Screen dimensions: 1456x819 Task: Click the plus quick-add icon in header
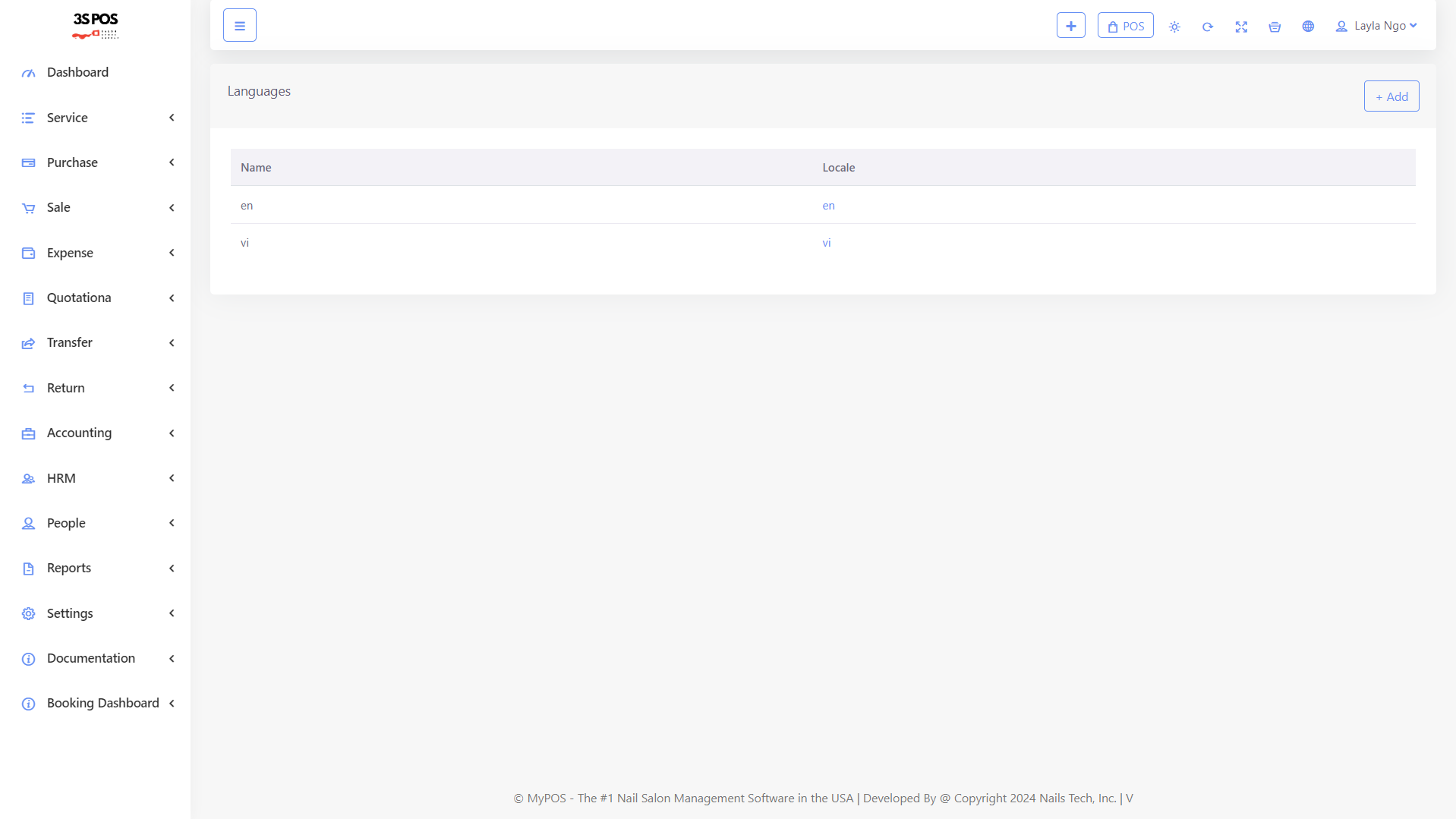pyautogui.click(x=1070, y=26)
